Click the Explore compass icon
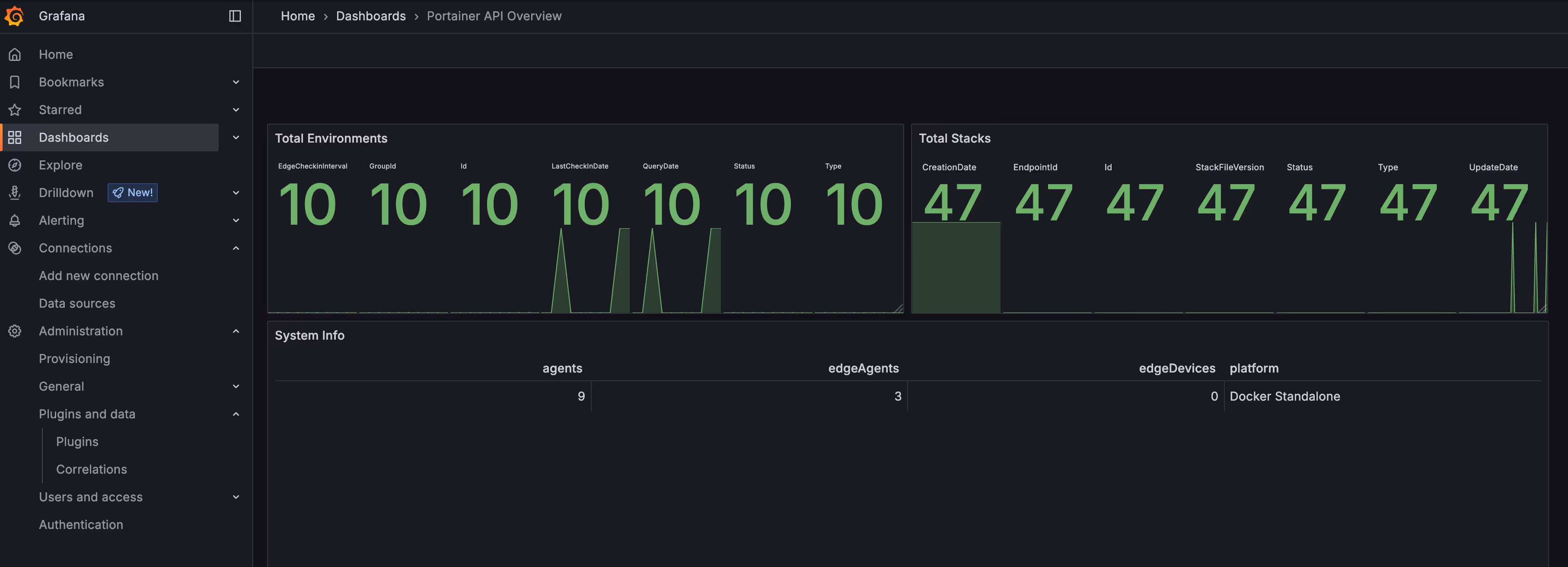The width and height of the screenshot is (1568, 567). coord(15,166)
